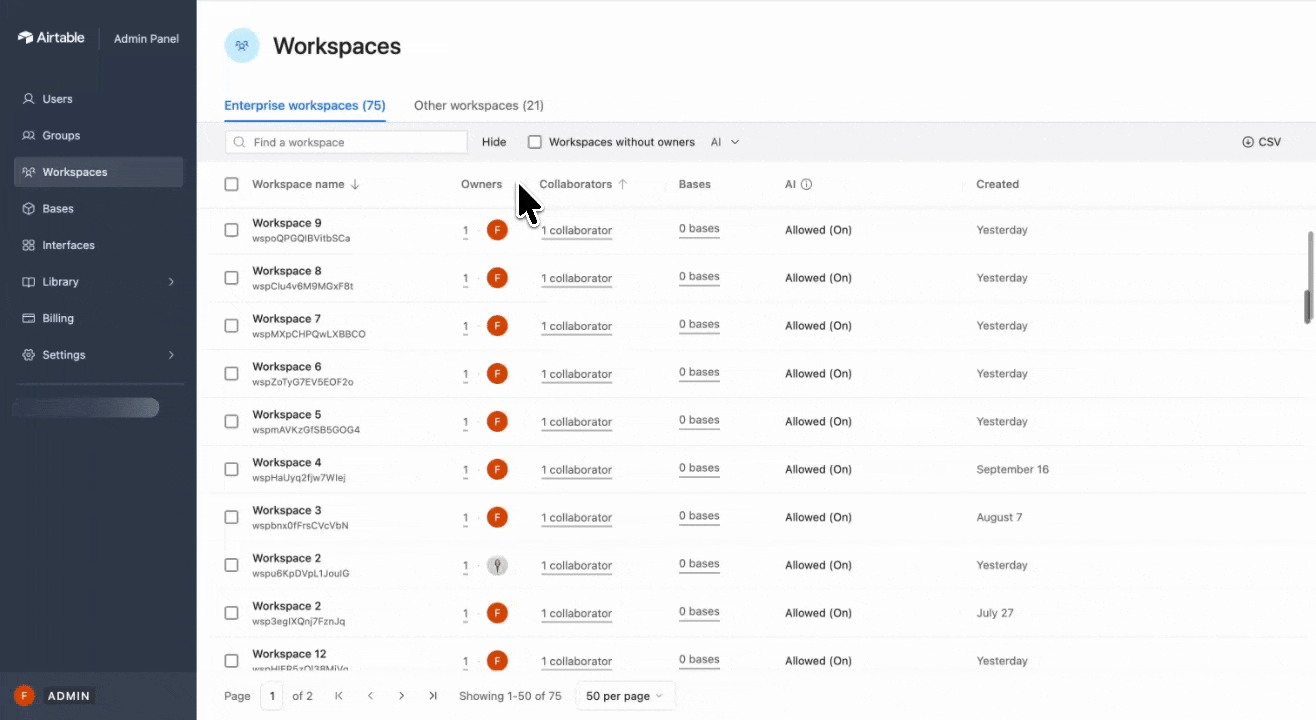Open 1 collaborator link for Workspace 8

[577, 279]
